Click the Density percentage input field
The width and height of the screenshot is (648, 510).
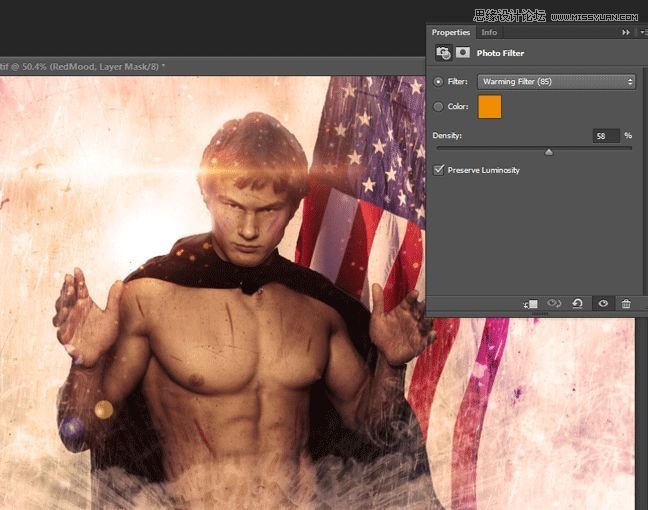(606, 136)
